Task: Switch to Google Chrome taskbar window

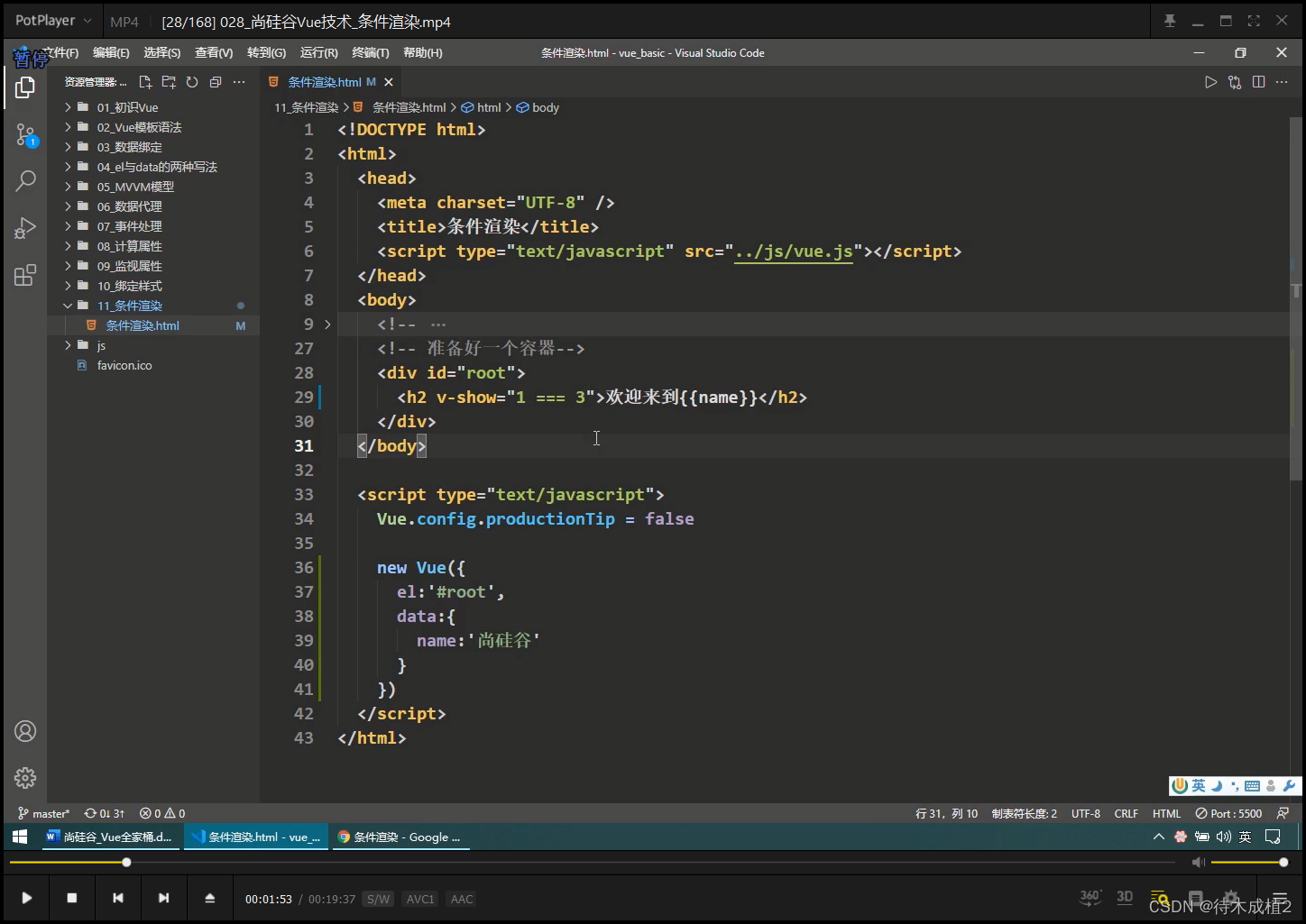Action: (401, 837)
